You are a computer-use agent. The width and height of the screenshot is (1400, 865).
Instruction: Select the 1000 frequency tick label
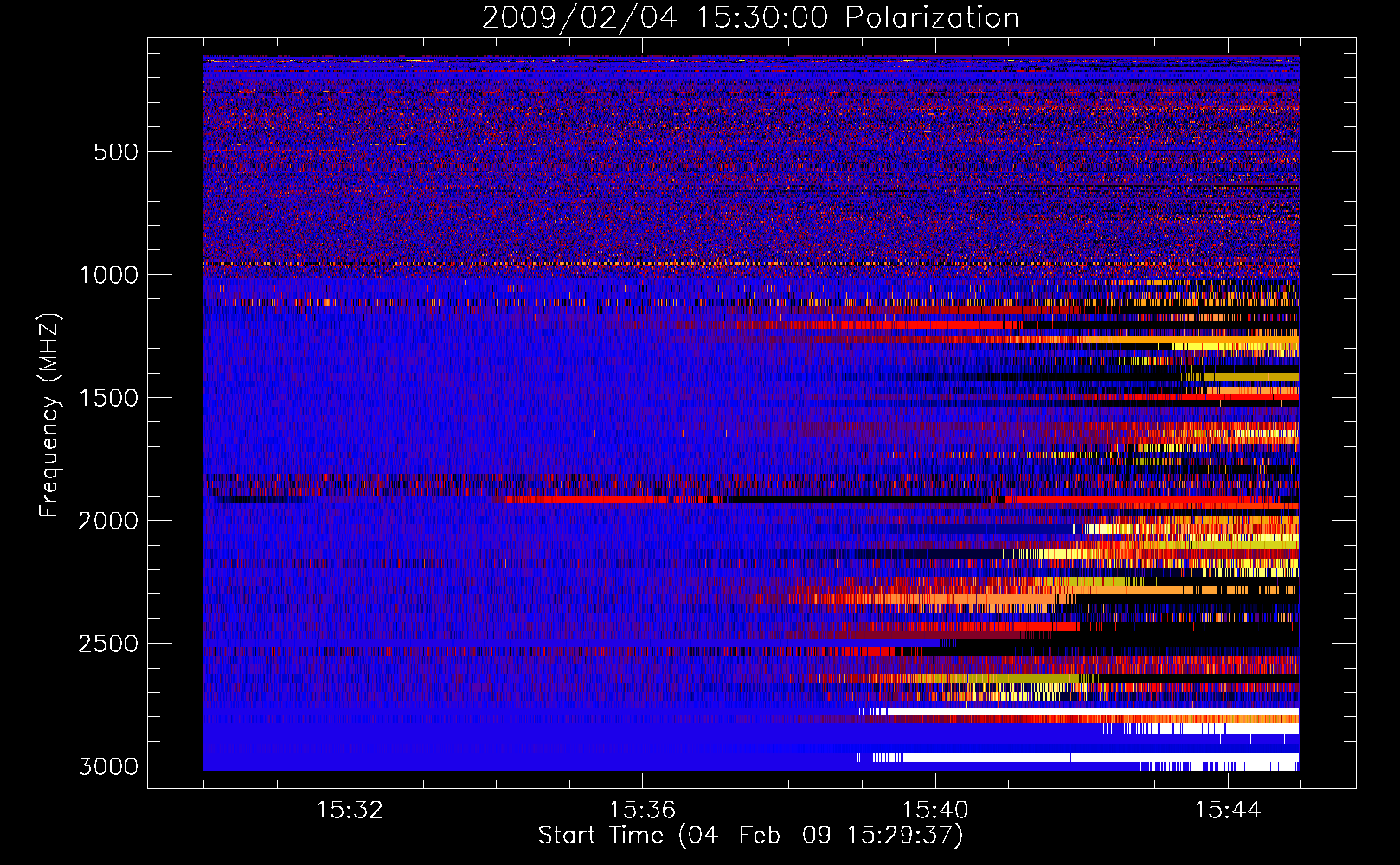[x=108, y=275]
